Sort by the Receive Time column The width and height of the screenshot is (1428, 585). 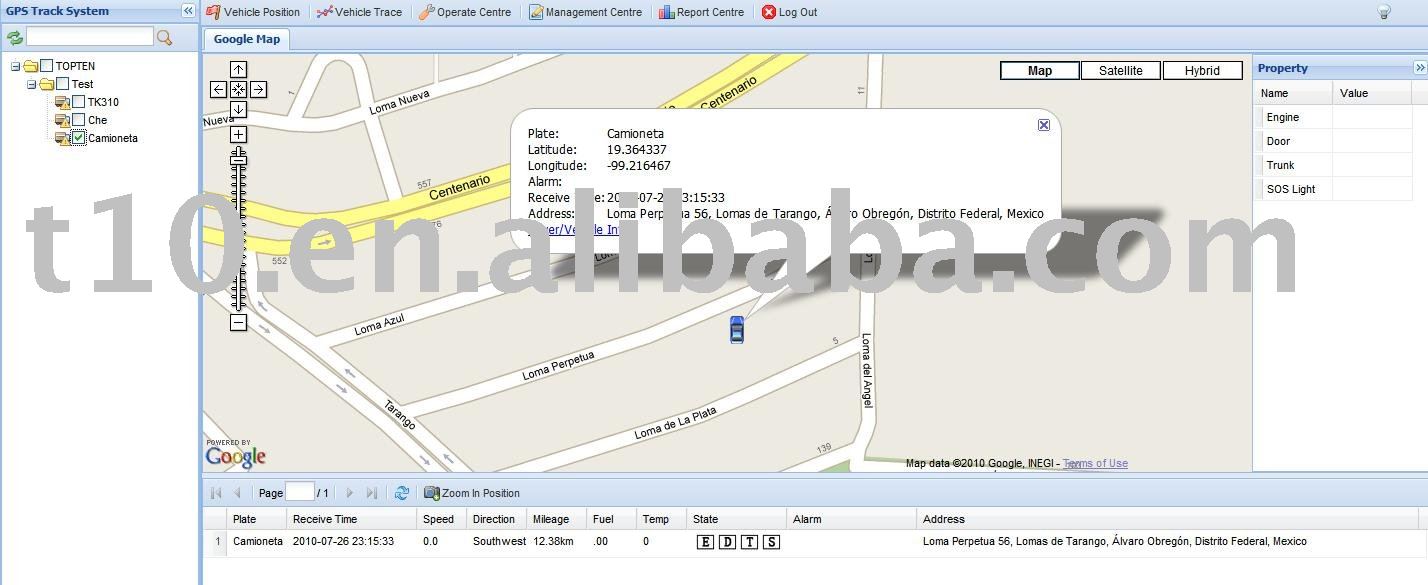tap(351, 519)
